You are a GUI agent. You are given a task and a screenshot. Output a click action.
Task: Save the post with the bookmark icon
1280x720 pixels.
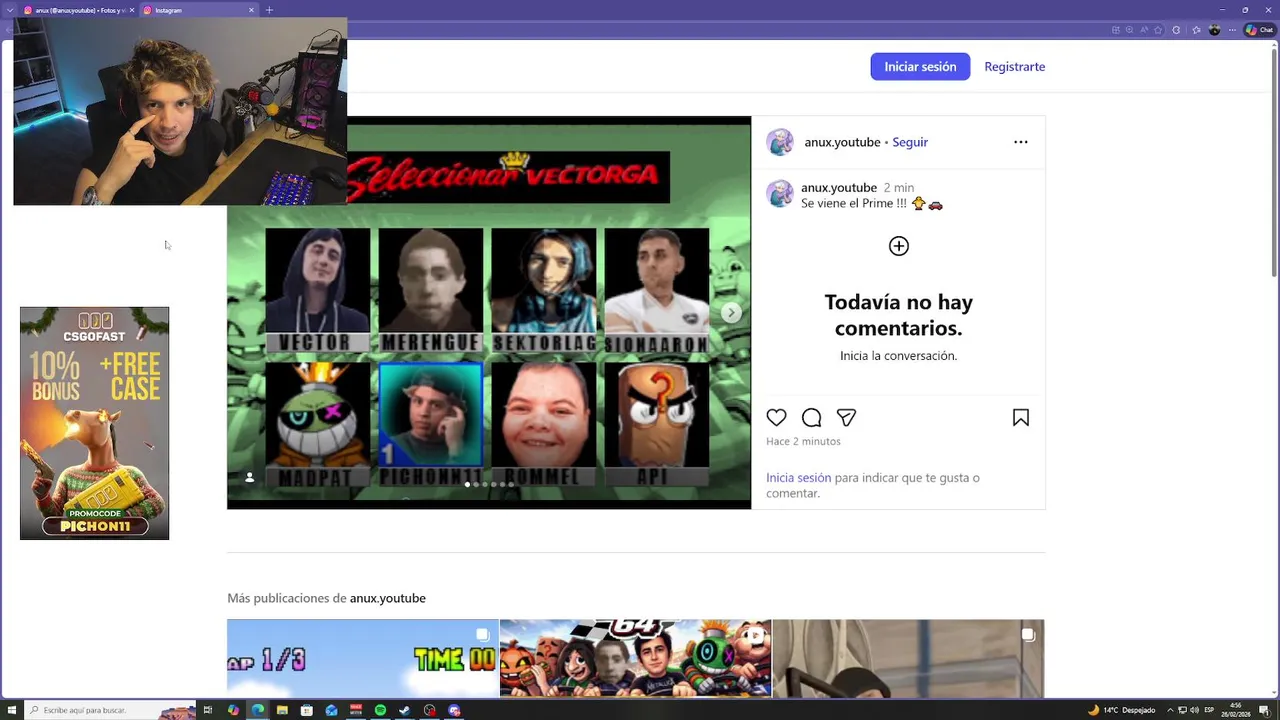1021,418
